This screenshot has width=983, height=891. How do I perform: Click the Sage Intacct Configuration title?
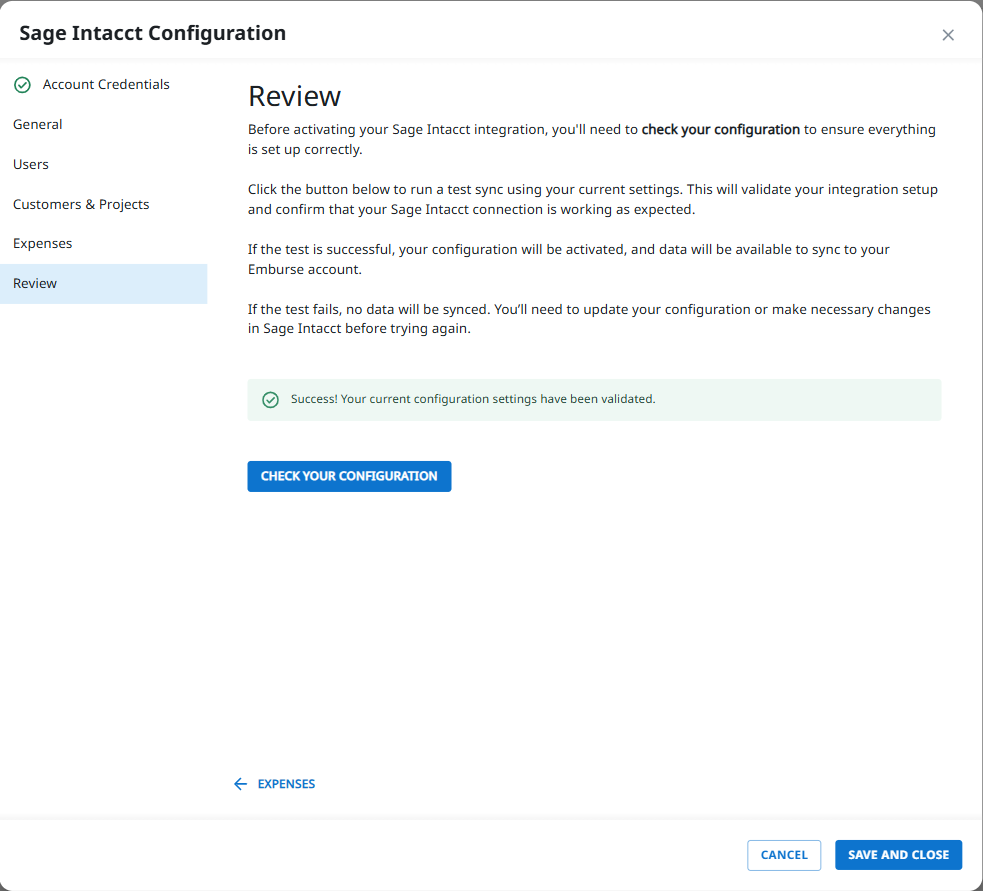(x=152, y=32)
